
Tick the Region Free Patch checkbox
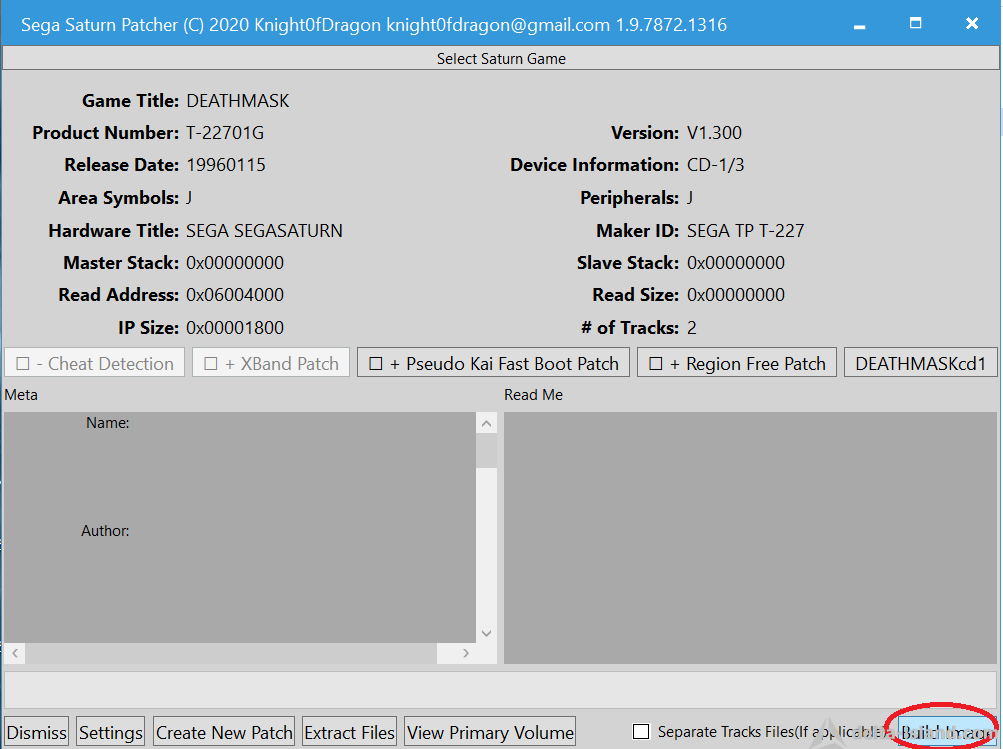656,364
